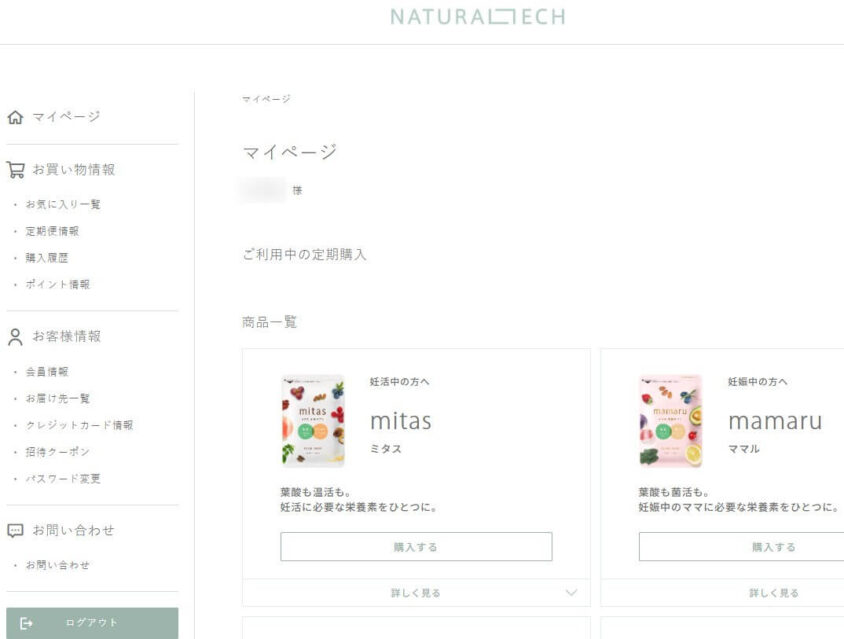Click the NATURALTECH logo at top
Viewport: 844px width, 639px height.
tap(478, 17)
